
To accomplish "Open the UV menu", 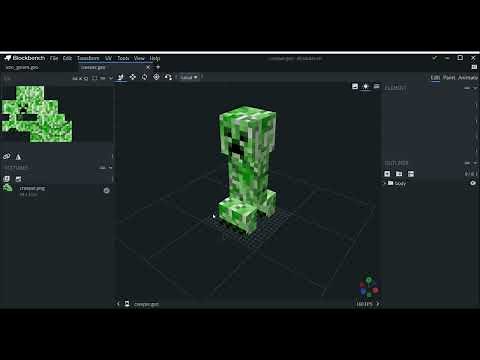I will tap(108, 58).
